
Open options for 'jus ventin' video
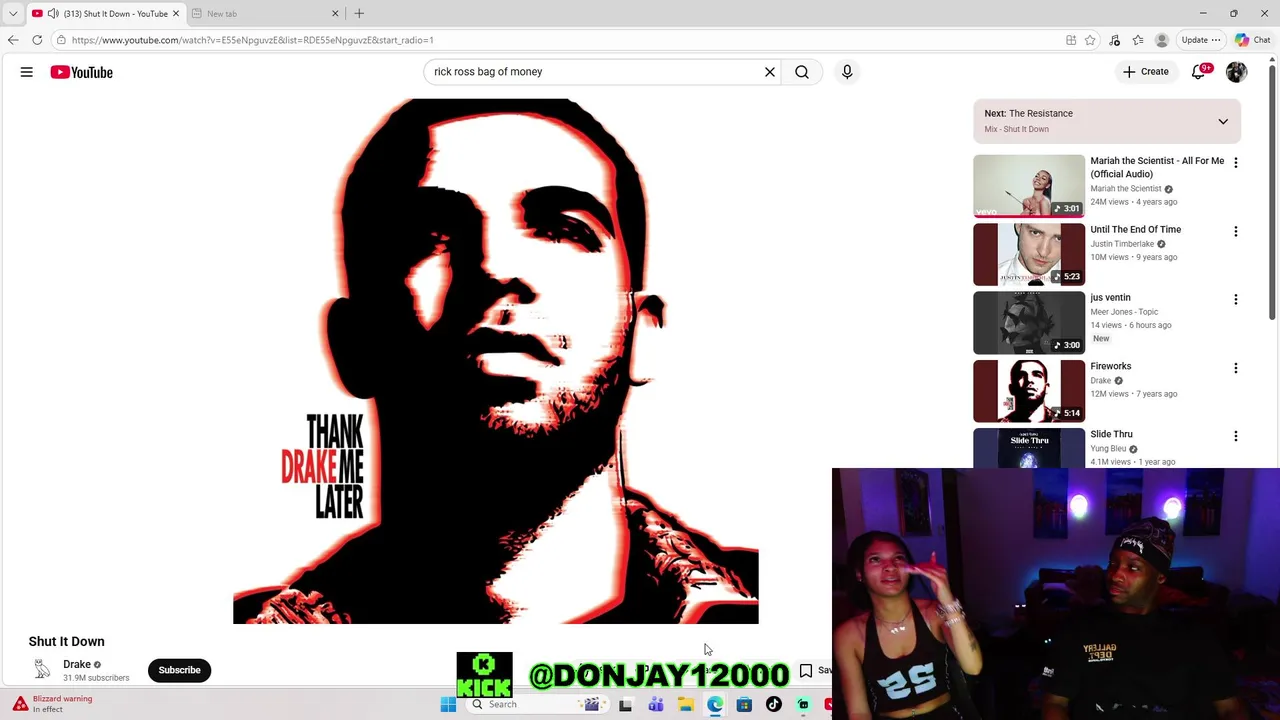coord(1236,299)
